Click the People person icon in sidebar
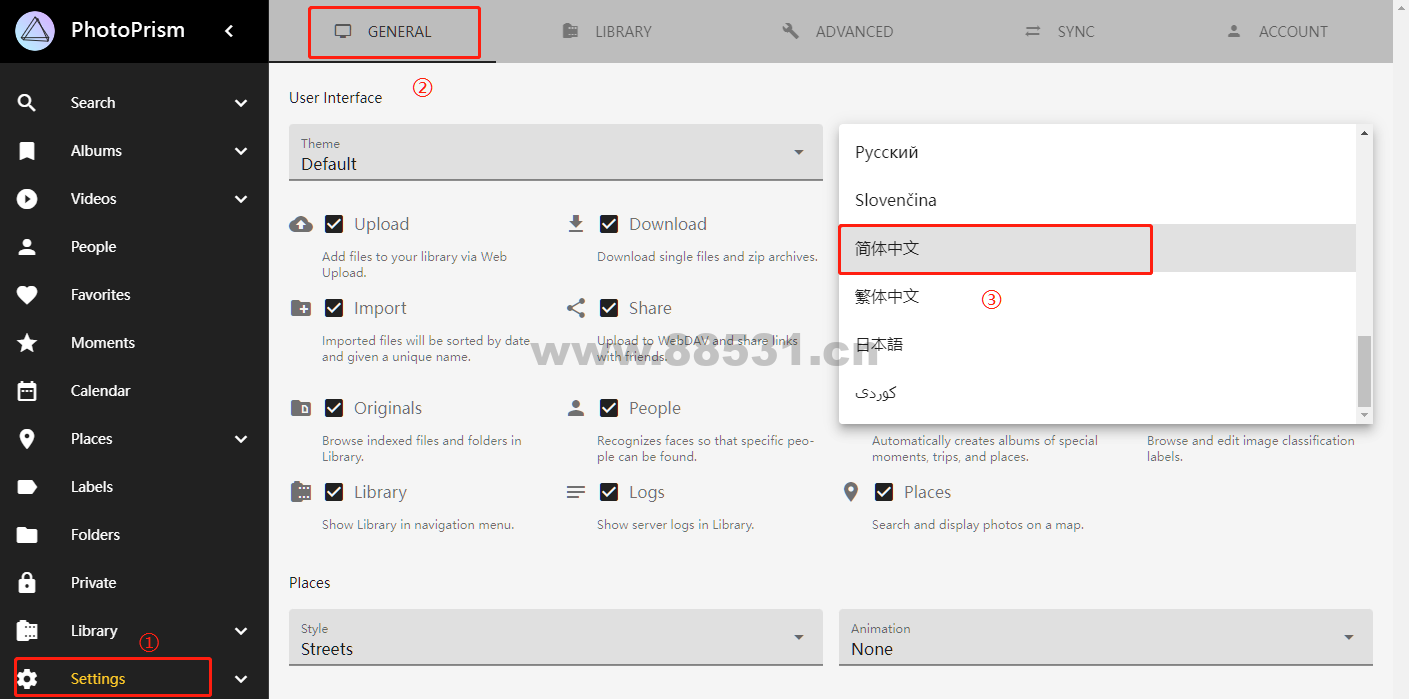The width and height of the screenshot is (1409, 699). tap(27, 247)
